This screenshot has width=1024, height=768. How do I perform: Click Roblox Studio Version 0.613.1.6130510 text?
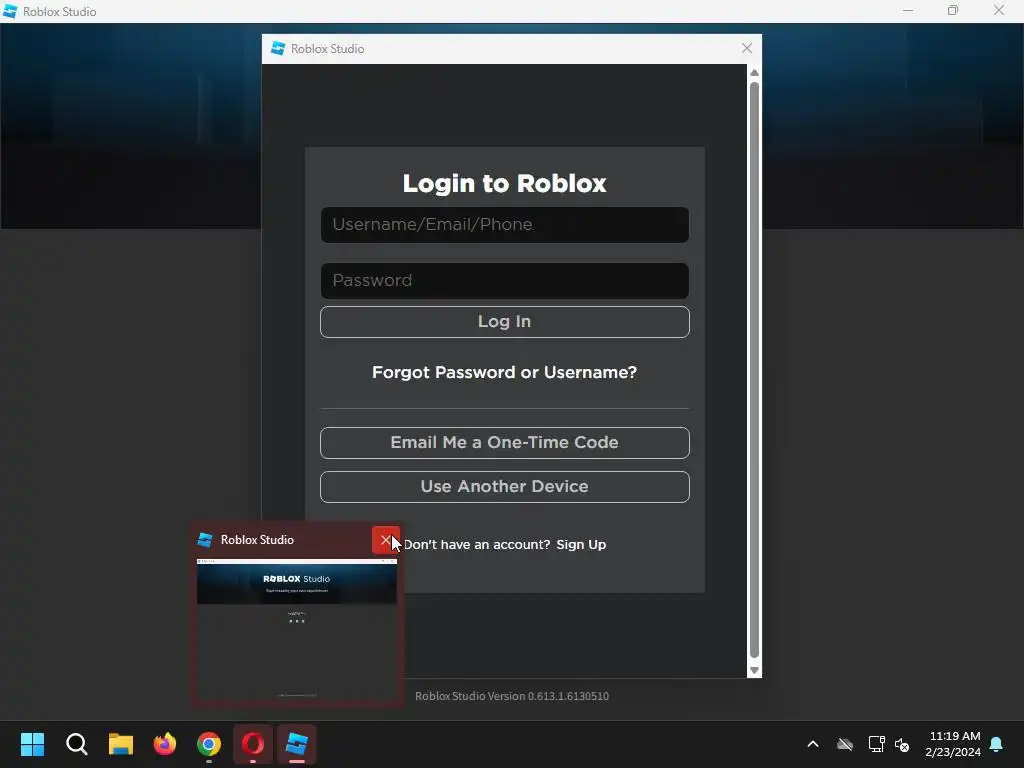coord(512,696)
